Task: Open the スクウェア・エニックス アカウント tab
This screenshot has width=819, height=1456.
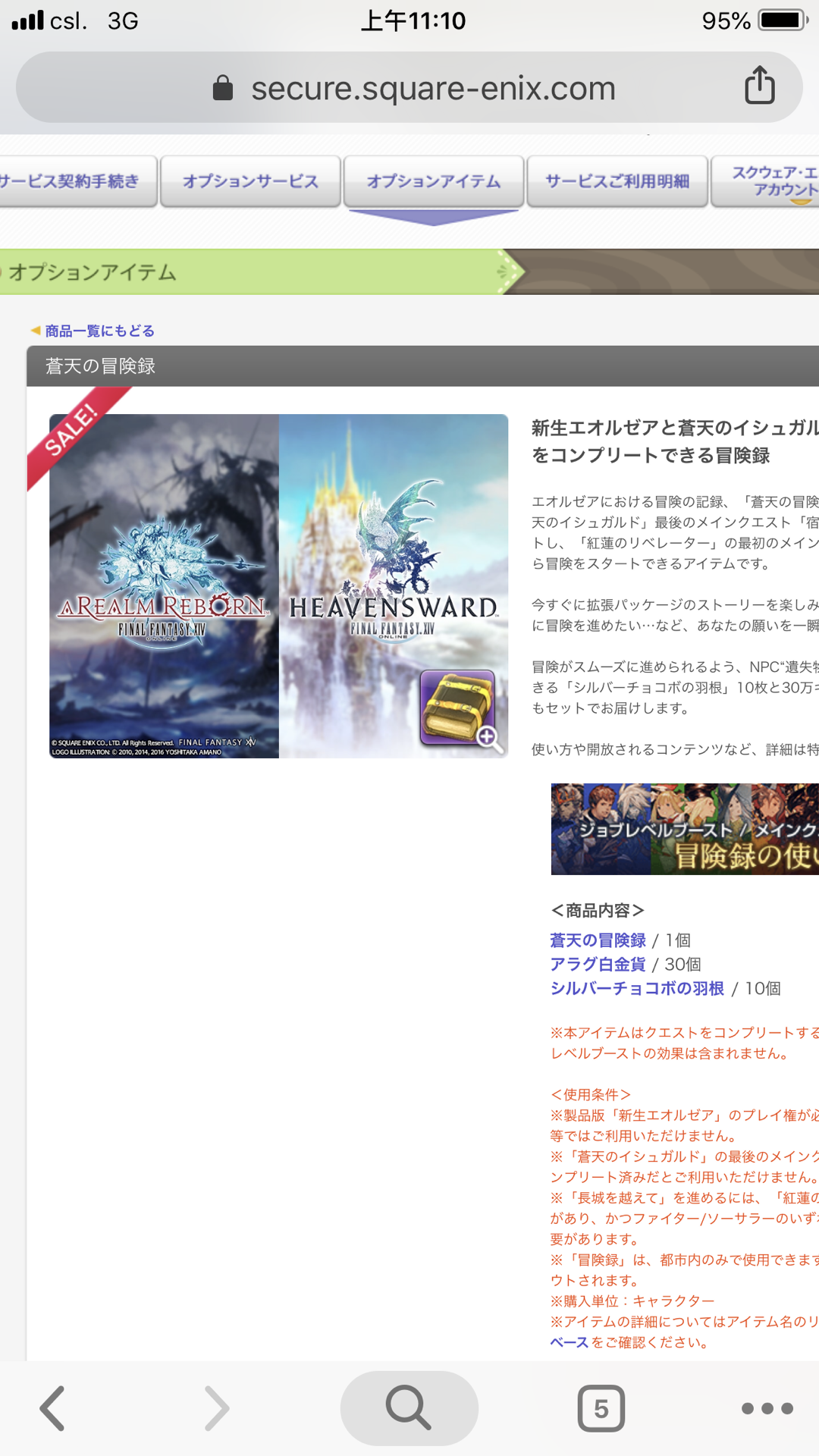Action: 766,181
